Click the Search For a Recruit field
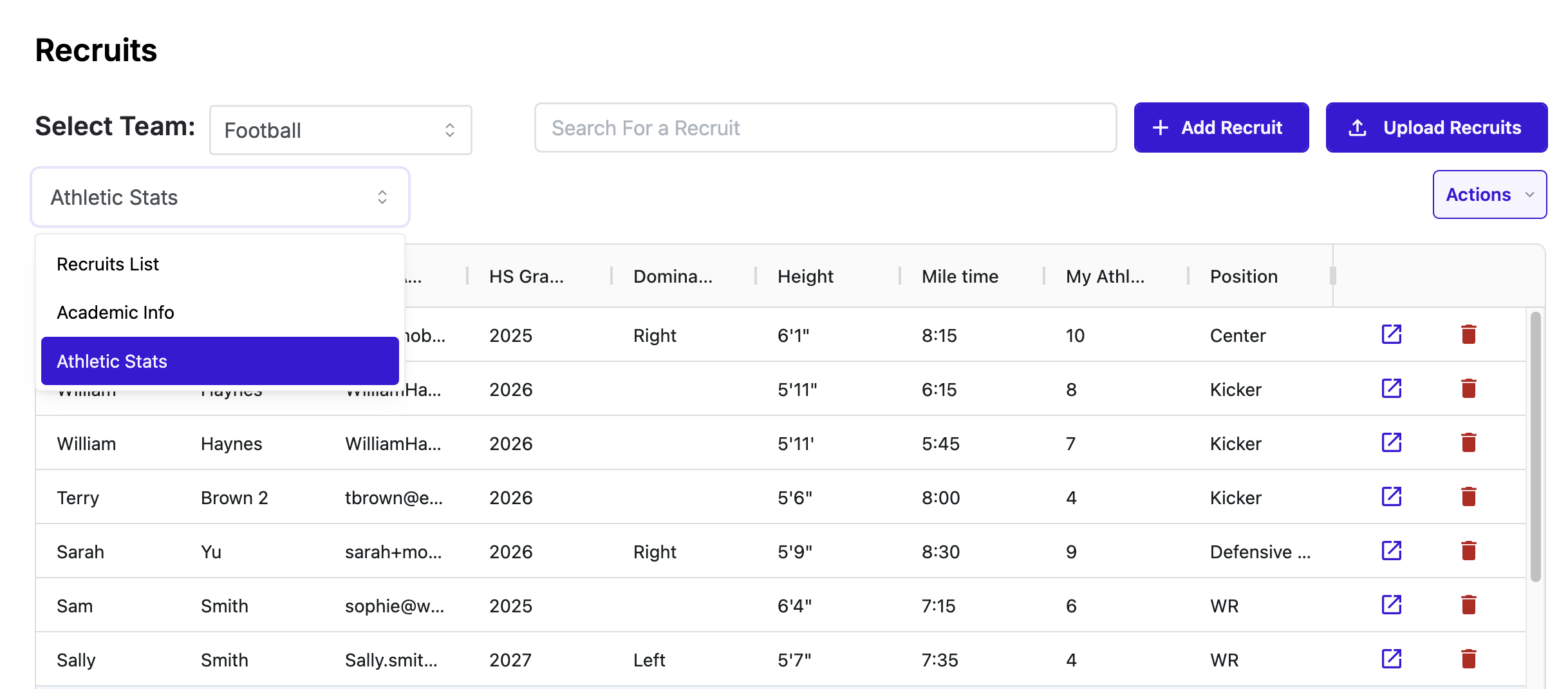1568x689 pixels. point(825,128)
